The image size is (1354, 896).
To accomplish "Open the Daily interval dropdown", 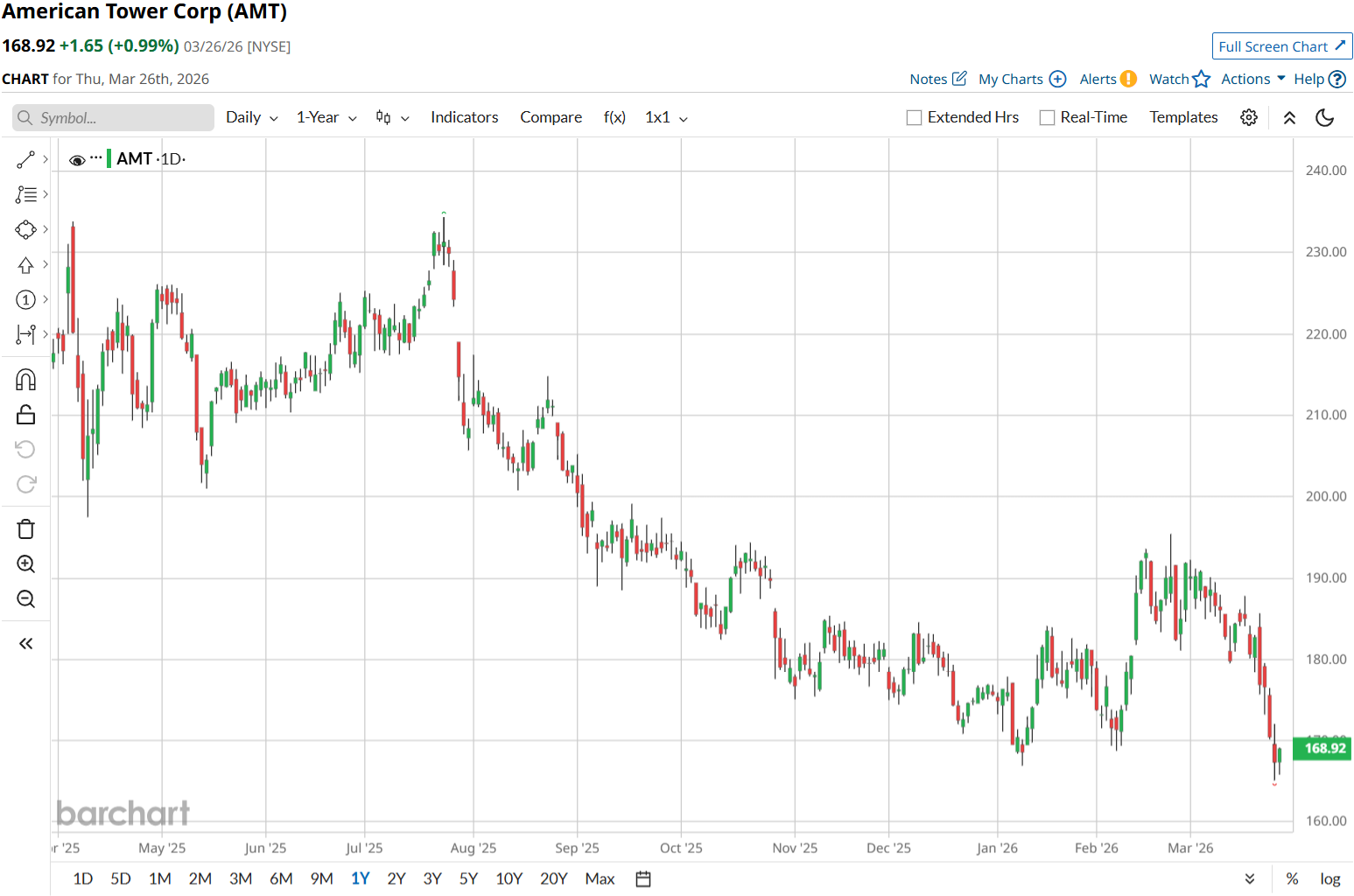I will (252, 117).
